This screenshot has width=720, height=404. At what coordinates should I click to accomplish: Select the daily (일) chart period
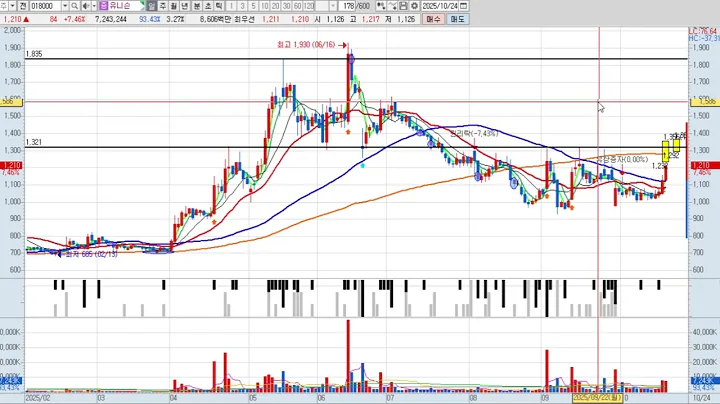[152, 6]
